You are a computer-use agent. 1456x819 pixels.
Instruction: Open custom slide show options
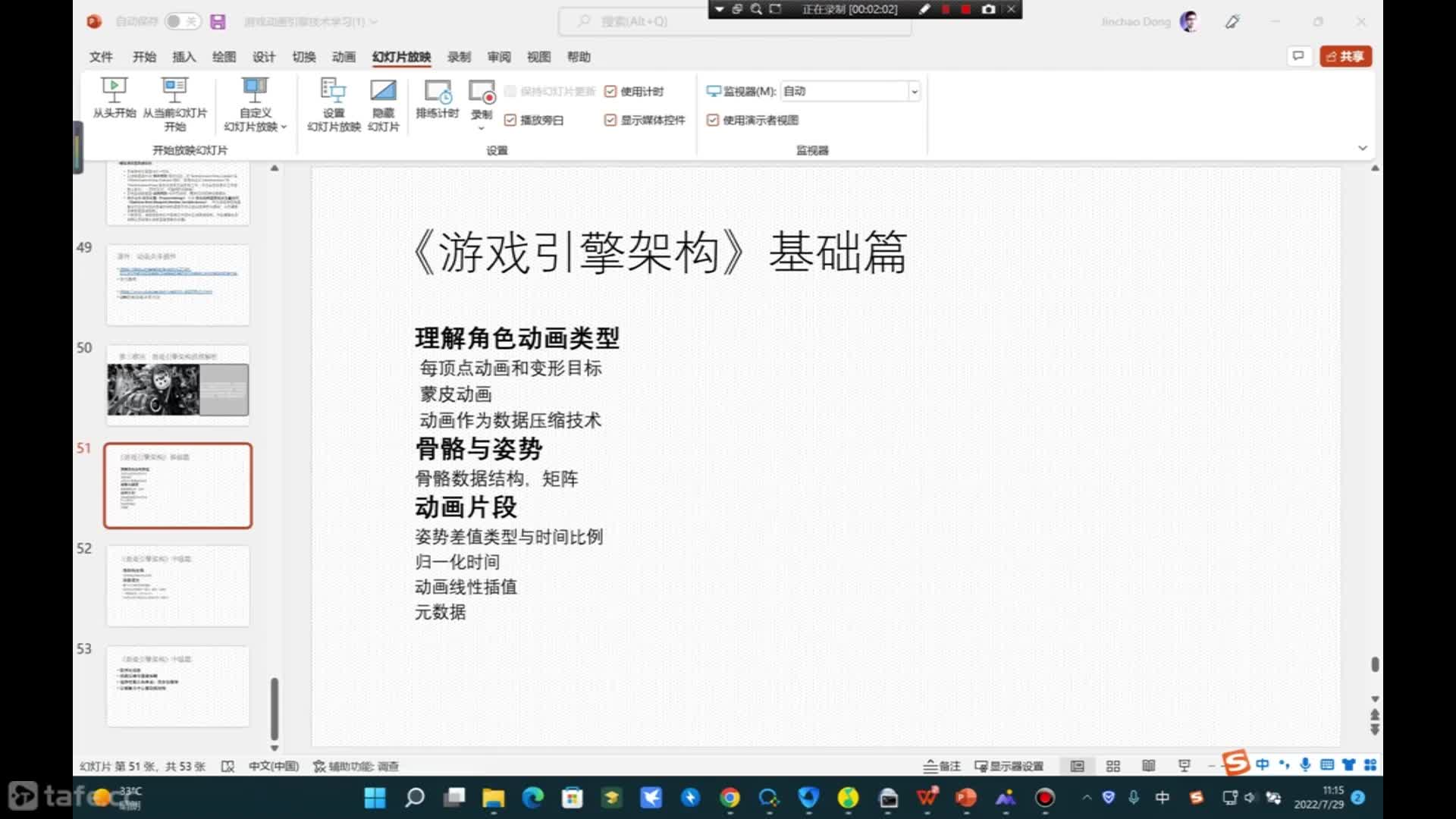point(255,104)
